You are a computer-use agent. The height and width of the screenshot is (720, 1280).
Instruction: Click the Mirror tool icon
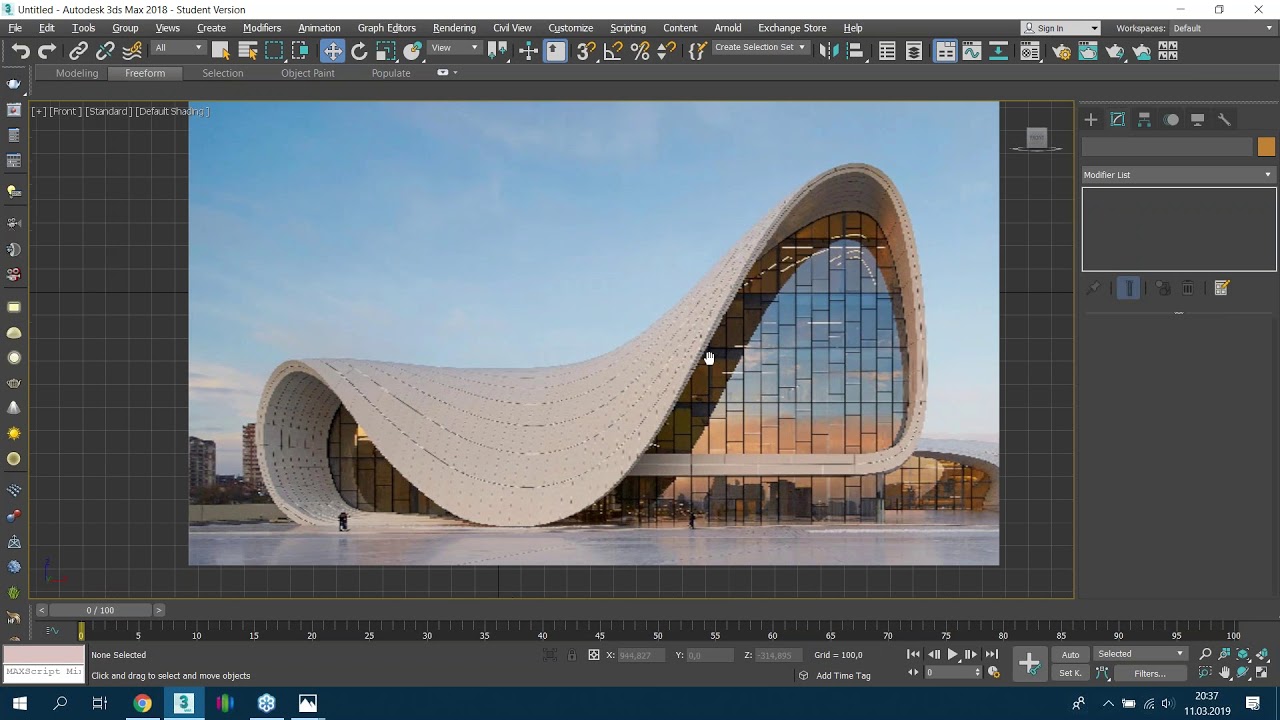[x=828, y=51]
